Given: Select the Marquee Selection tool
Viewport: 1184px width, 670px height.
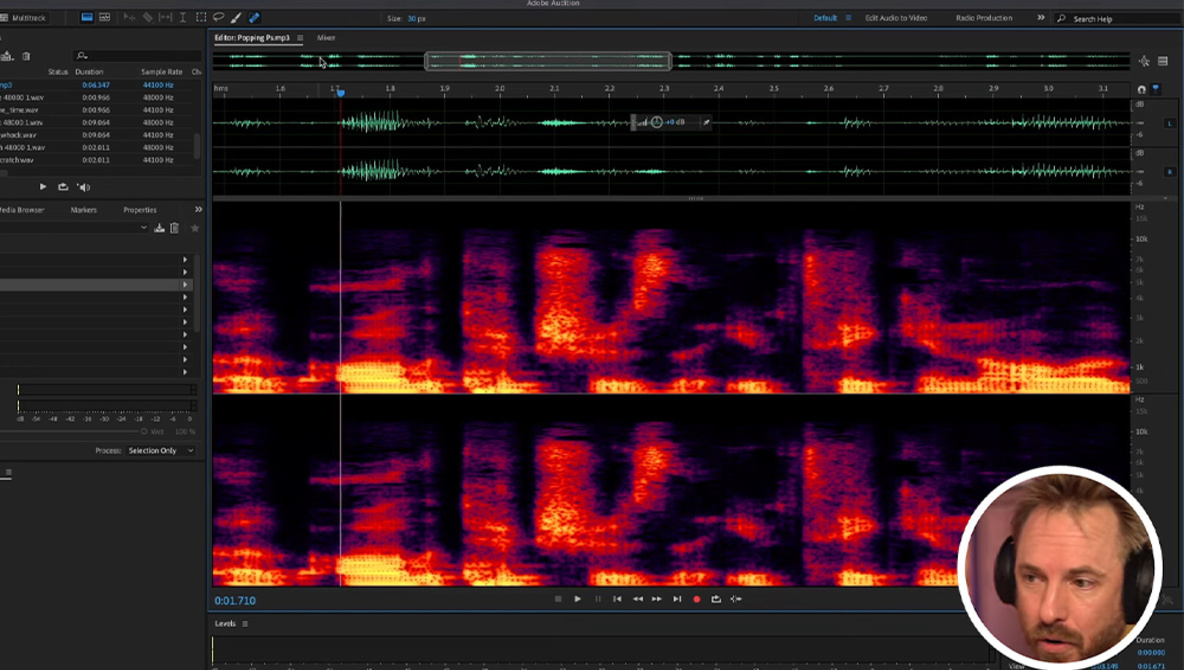Looking at the screenshot, I should [201, 18].
